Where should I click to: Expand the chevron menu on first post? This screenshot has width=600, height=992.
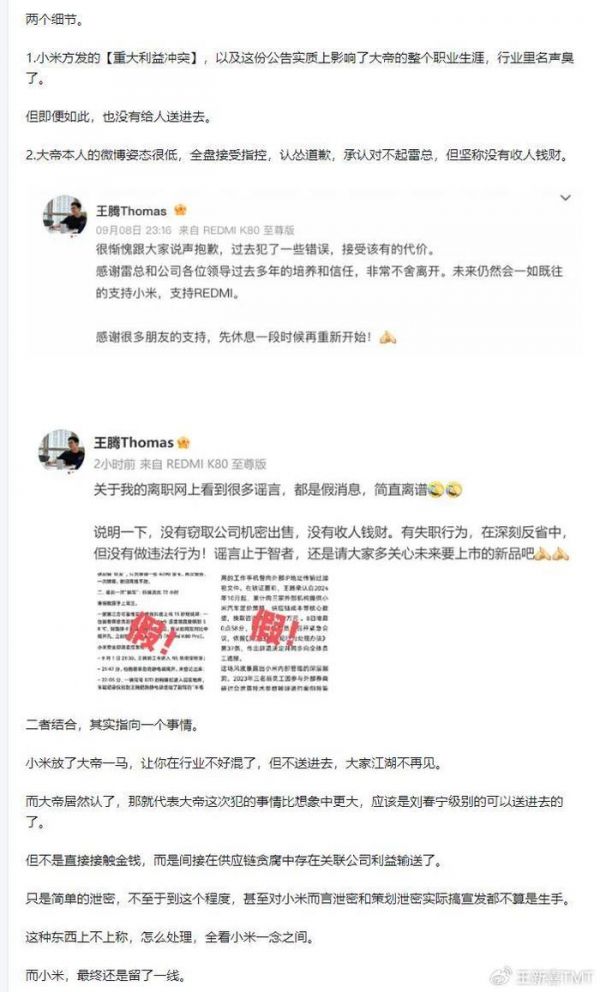tap(565, 198)
